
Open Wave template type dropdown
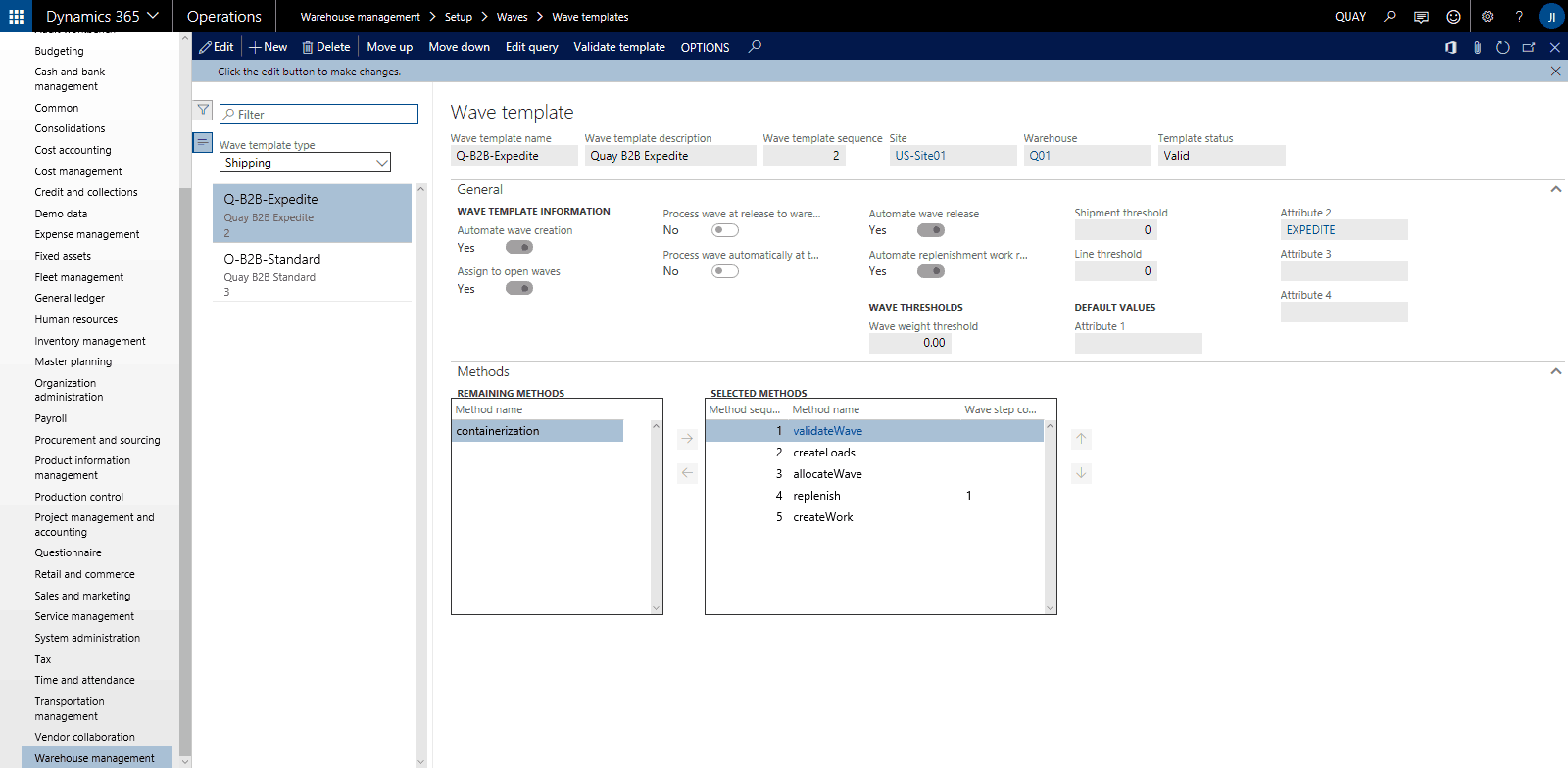305,163
